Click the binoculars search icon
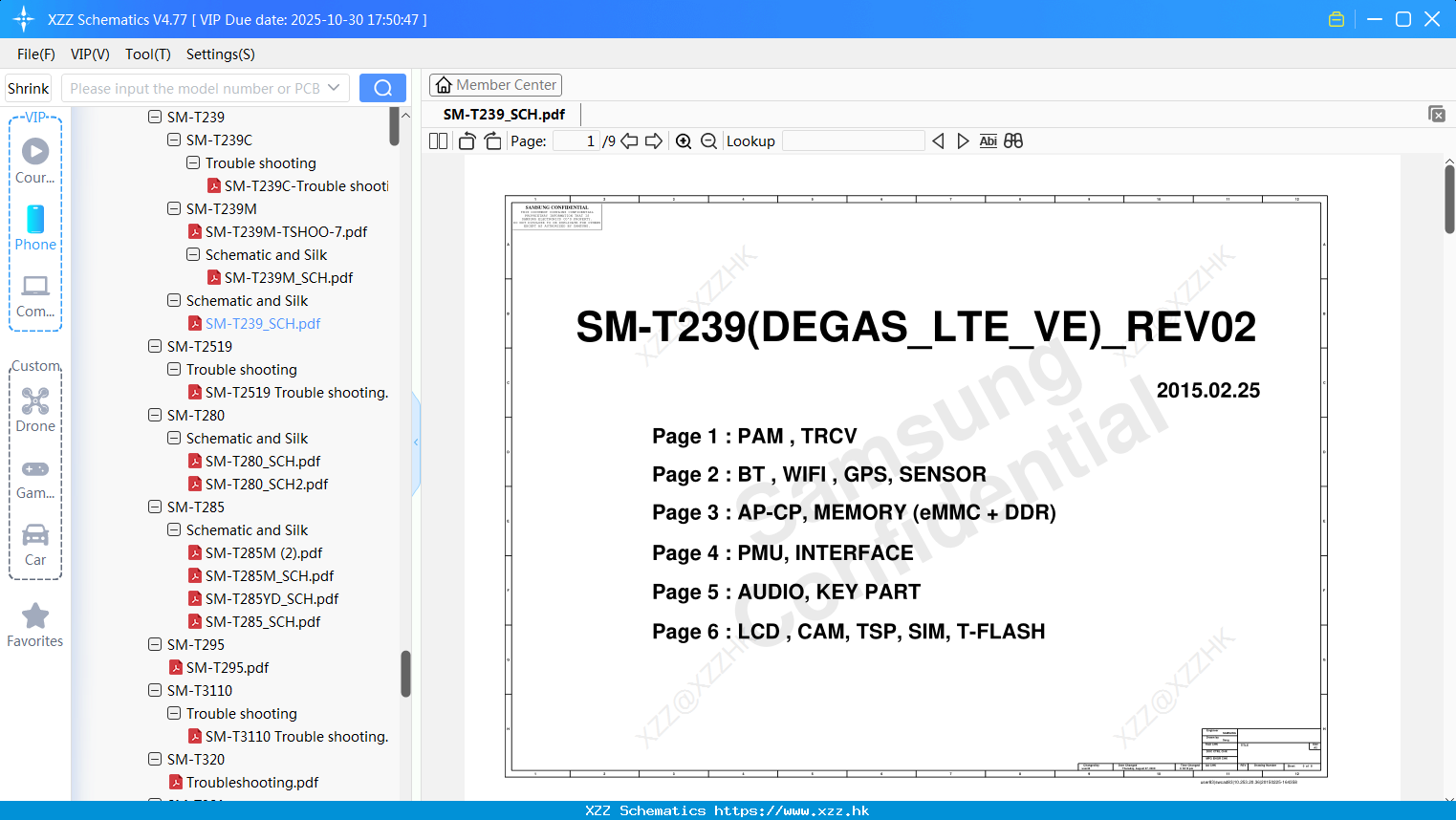 (1013, 141)
